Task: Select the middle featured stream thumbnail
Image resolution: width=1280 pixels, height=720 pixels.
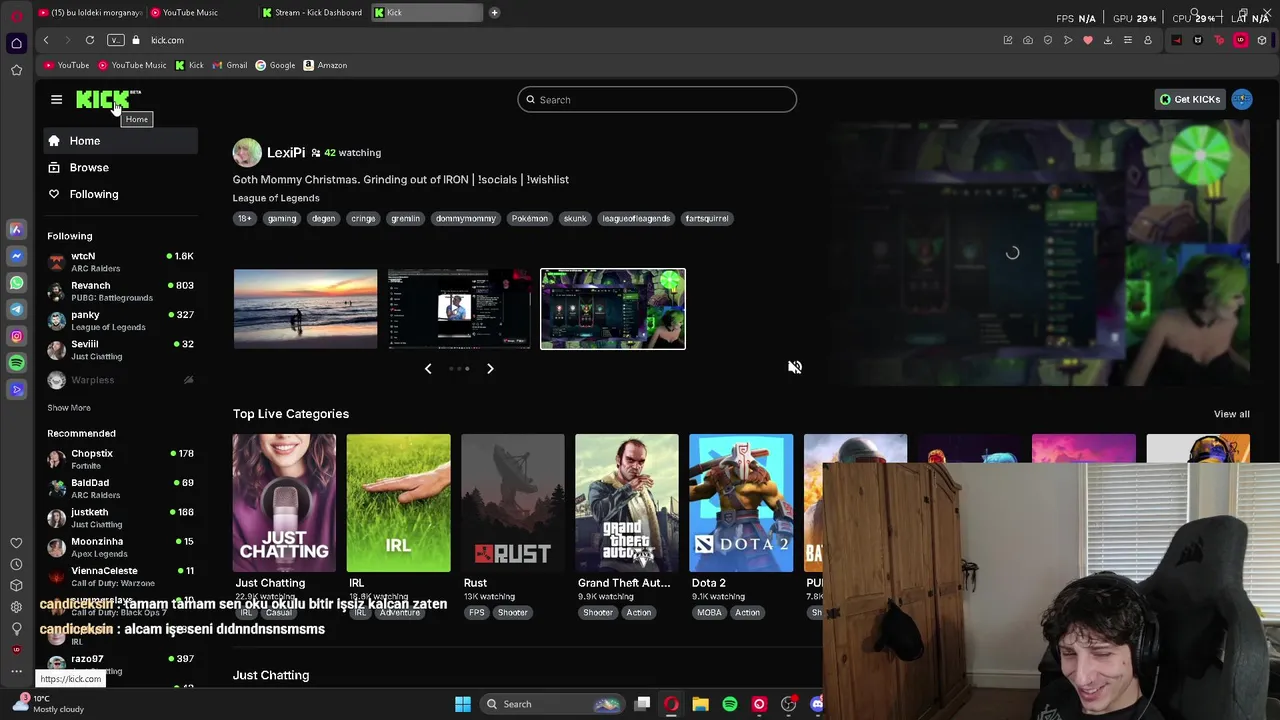Action: point(459,308)
